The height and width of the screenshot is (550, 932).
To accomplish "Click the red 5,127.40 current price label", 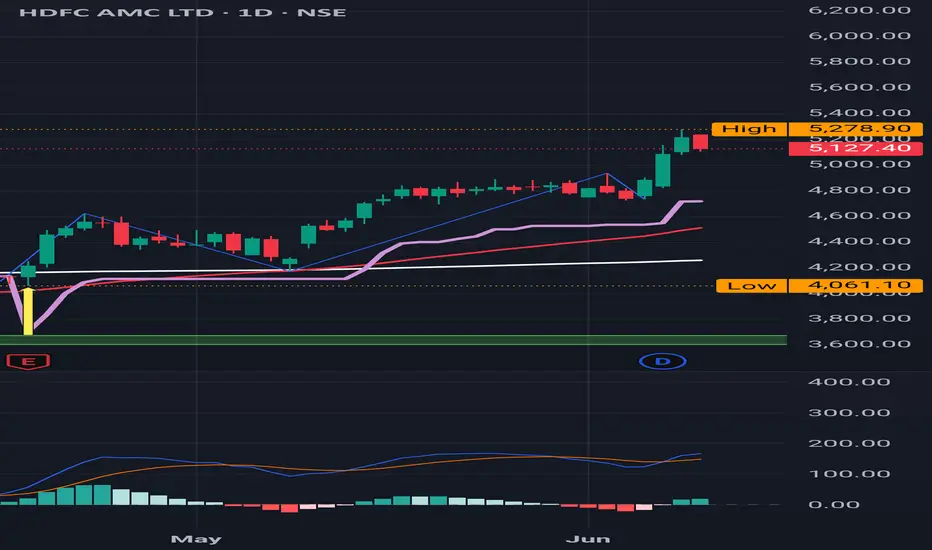I will coord(856,149).
